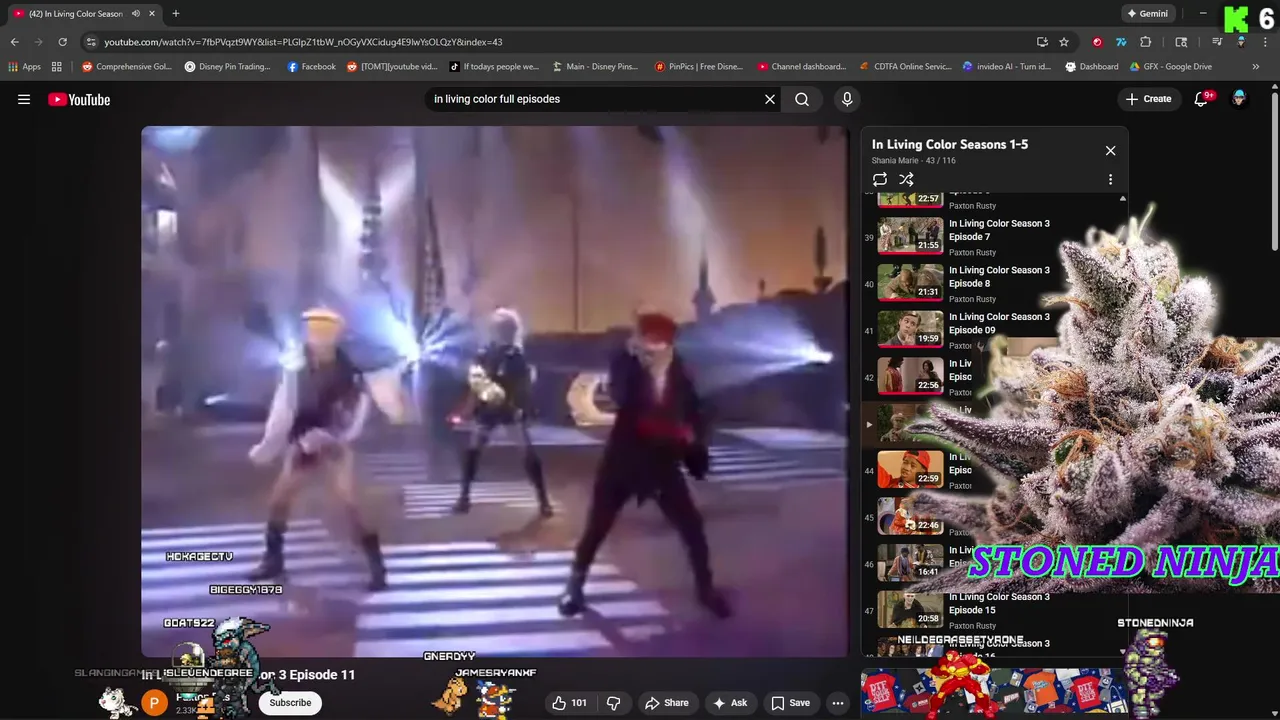The height and width of the screenshot is (720, 1280).
Task: Open YouTube notifications bell
Action: pos(1202,99)
